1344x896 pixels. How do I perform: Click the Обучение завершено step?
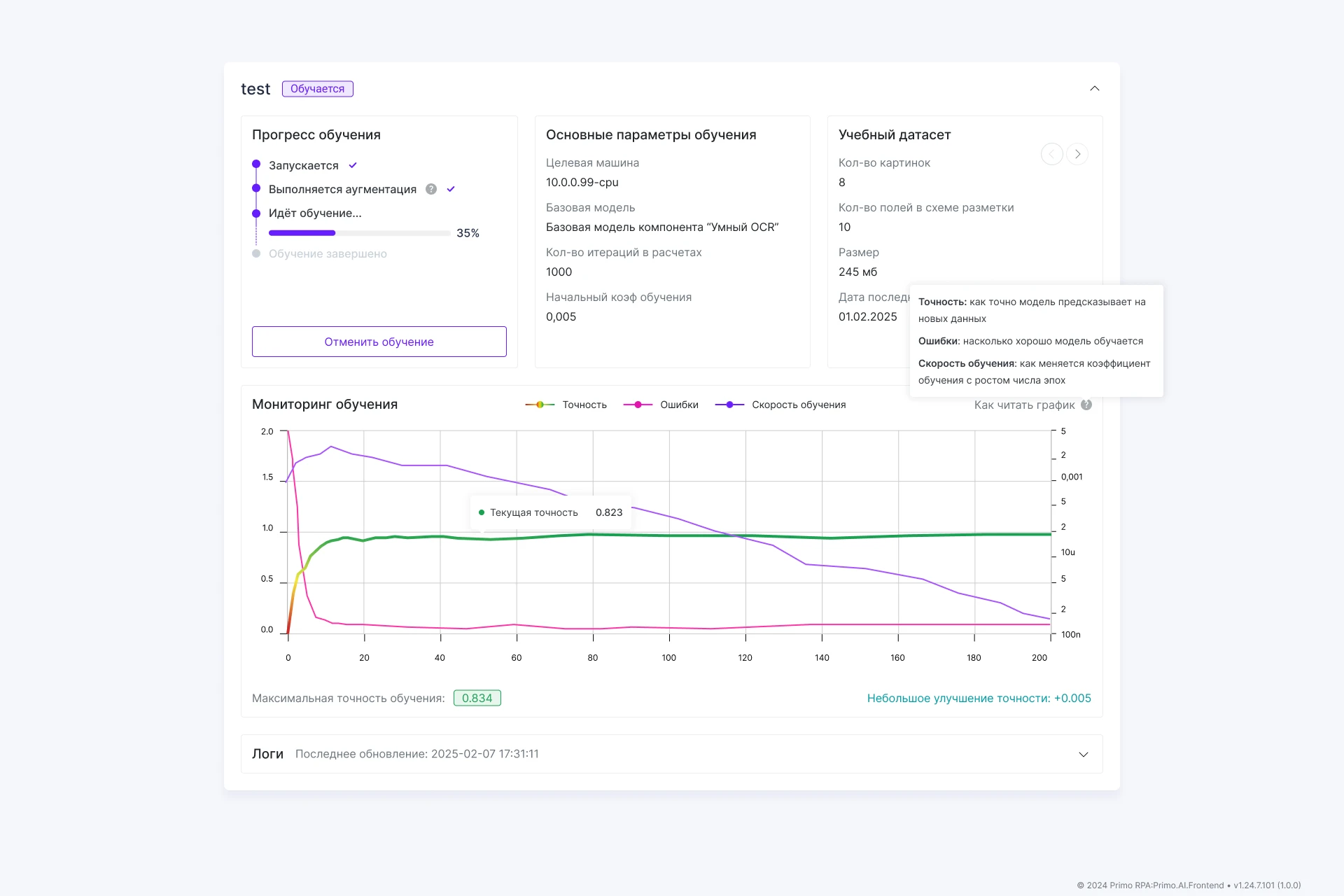coord(328,253)
